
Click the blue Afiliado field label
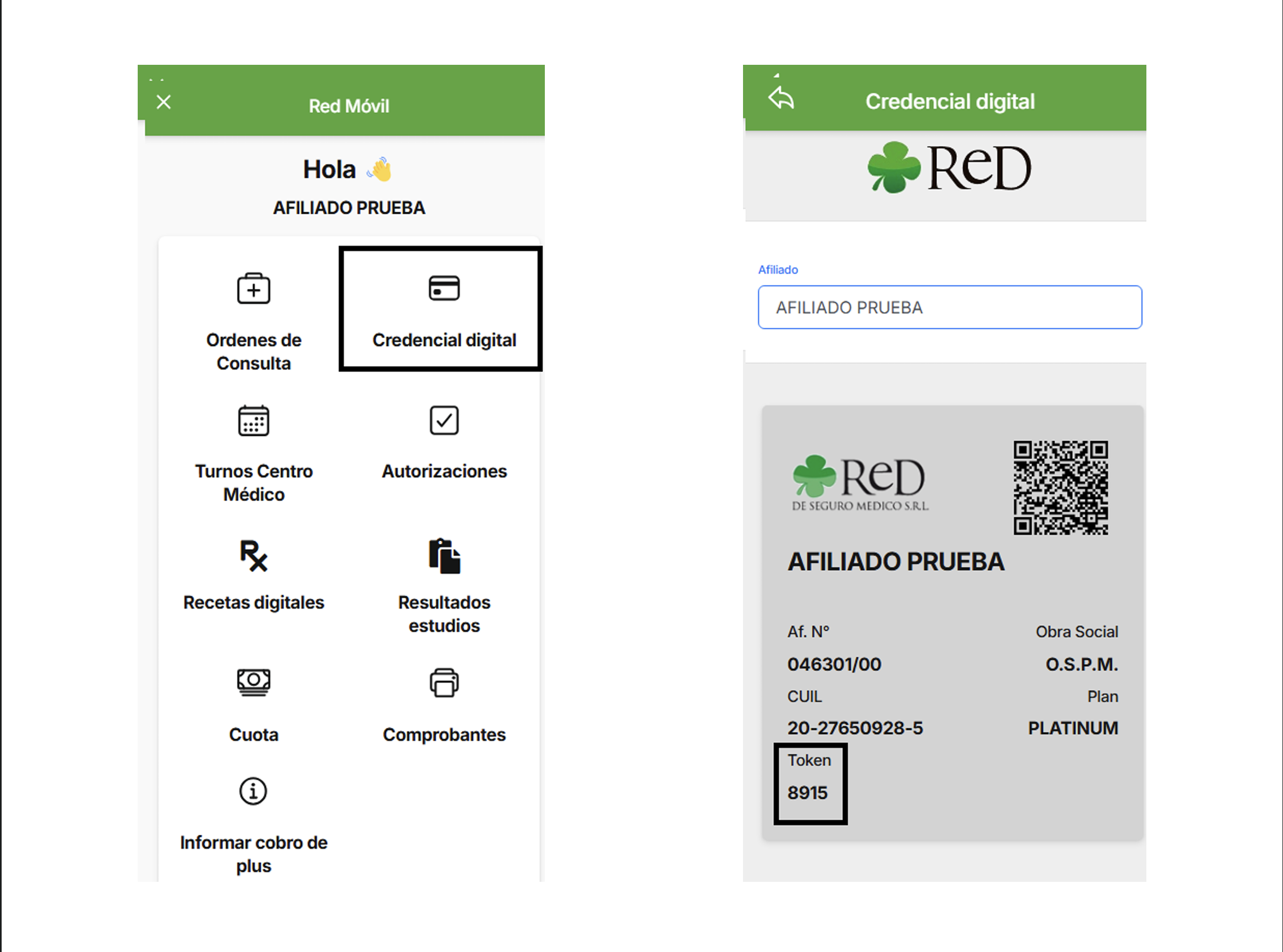tap(778, 269)
